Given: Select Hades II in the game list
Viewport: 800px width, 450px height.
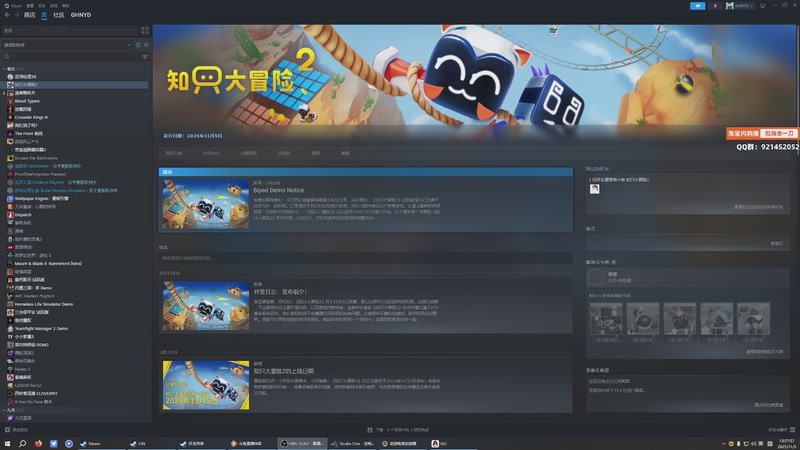Looking at the screenshot, I should click(22, 369).
